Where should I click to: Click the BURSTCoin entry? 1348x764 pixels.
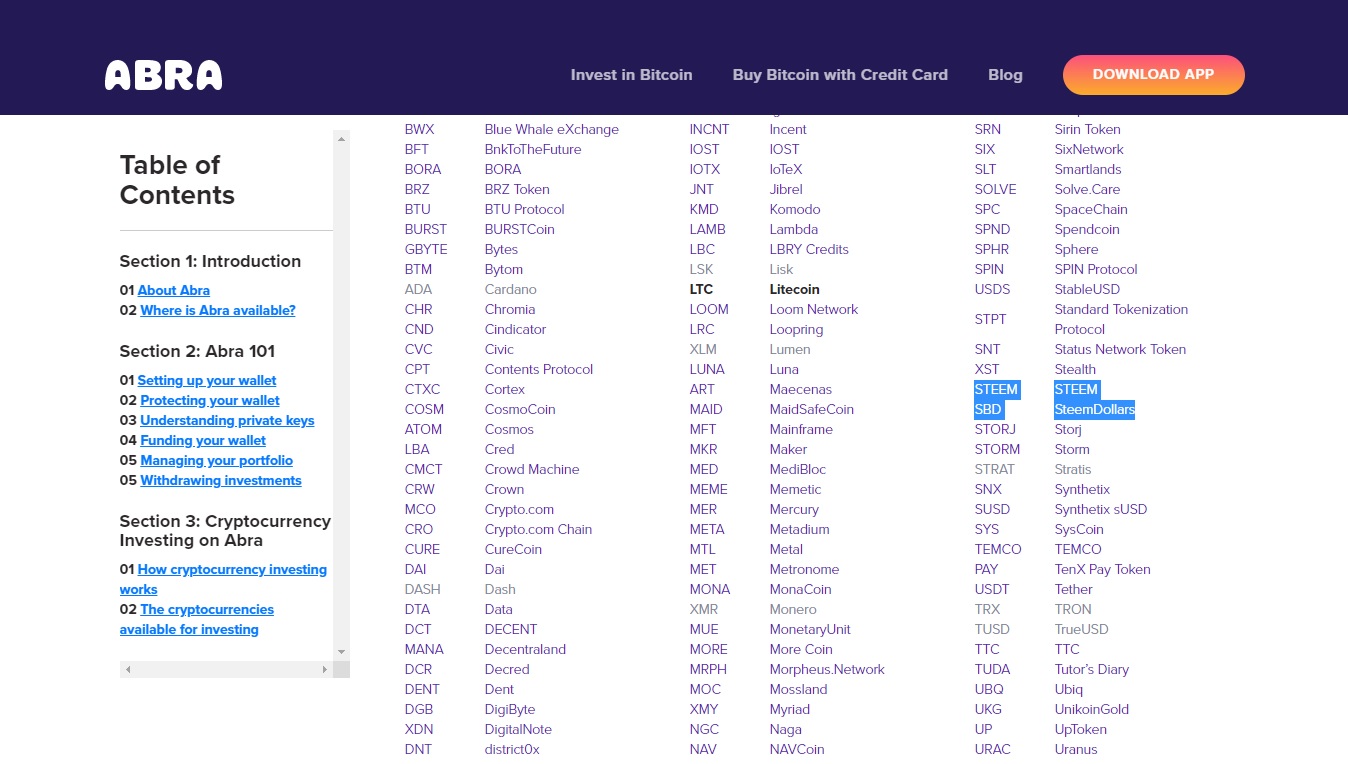[x=519, y=229]
